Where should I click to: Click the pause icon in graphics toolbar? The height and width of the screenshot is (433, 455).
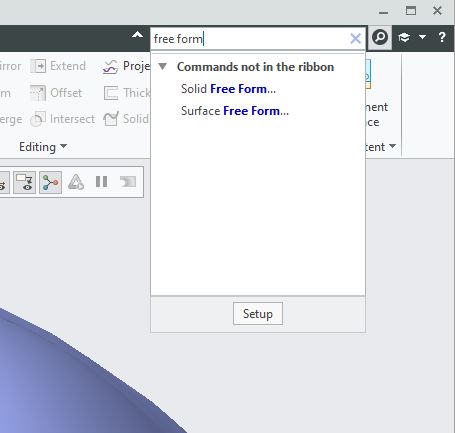pyautogui.click(x=101, y=182)
